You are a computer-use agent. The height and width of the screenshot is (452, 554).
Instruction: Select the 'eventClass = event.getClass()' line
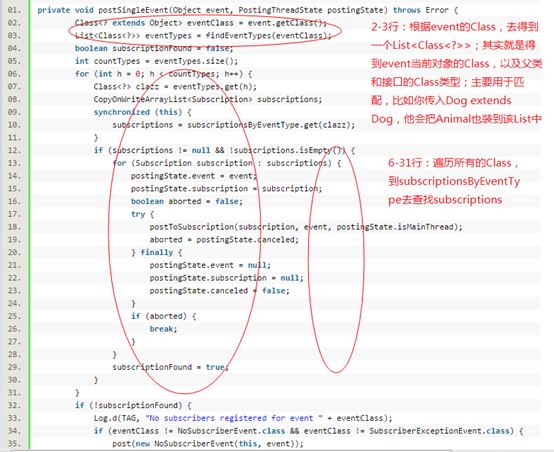coord(201,23)
